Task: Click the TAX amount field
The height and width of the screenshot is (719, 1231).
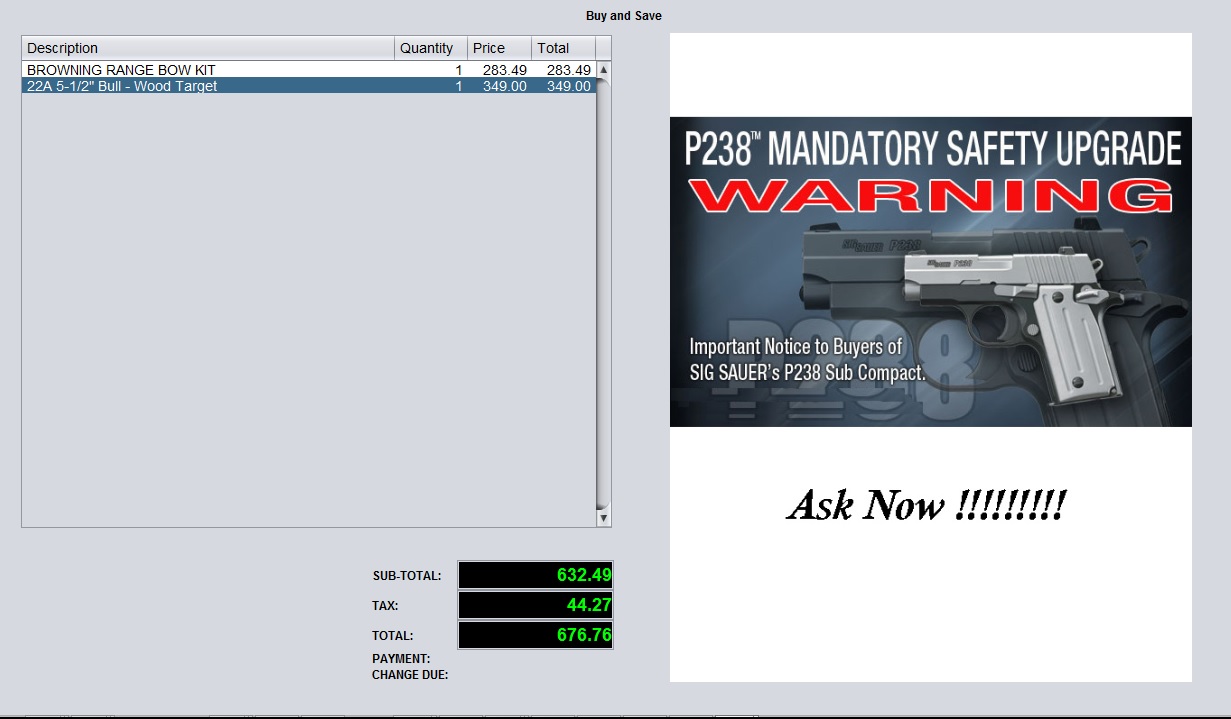Action: 535,605
